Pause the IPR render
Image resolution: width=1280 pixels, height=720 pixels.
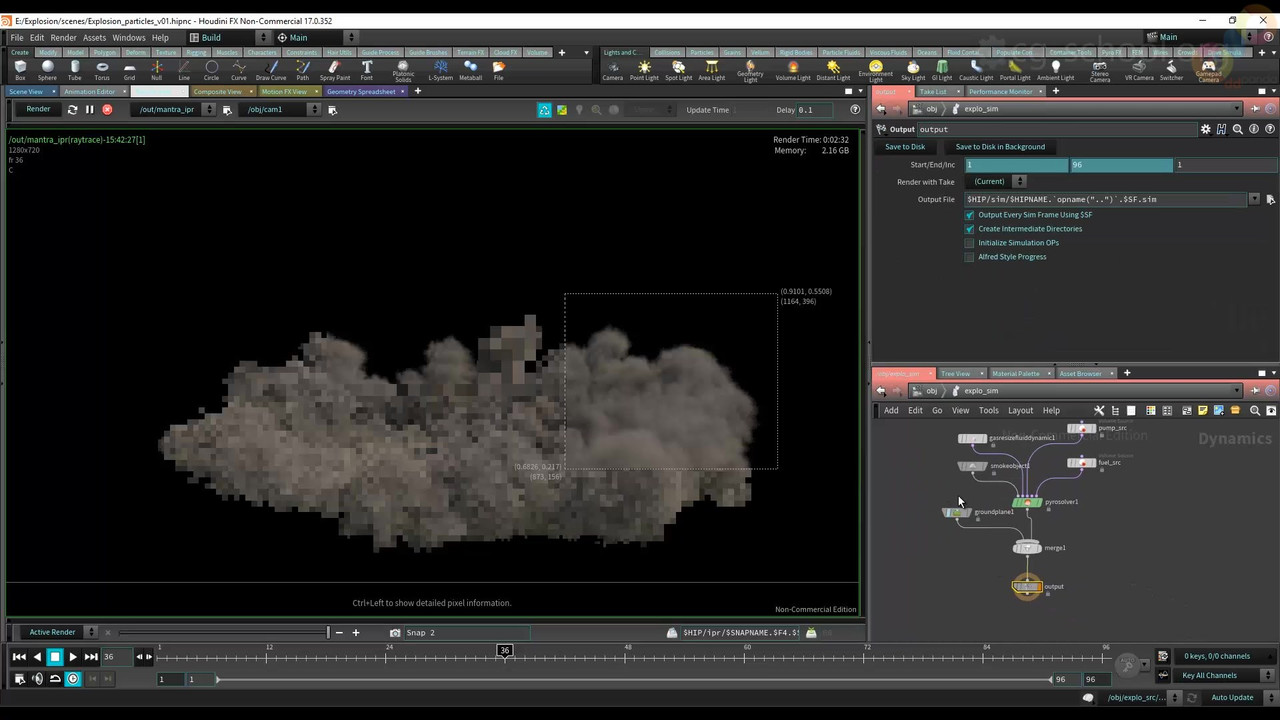coord(89,110)
